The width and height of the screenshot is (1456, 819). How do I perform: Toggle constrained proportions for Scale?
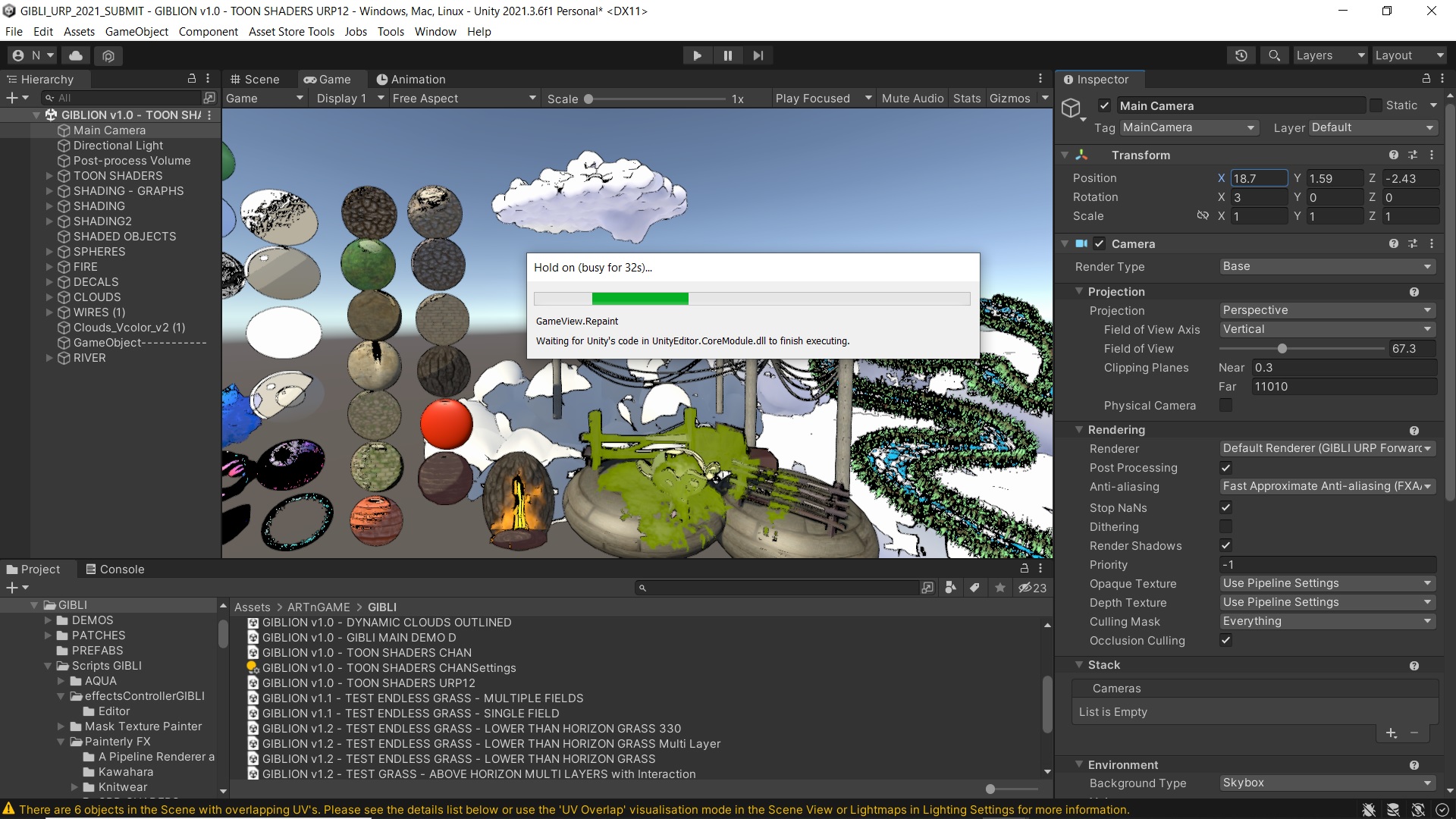(1203, 216)
